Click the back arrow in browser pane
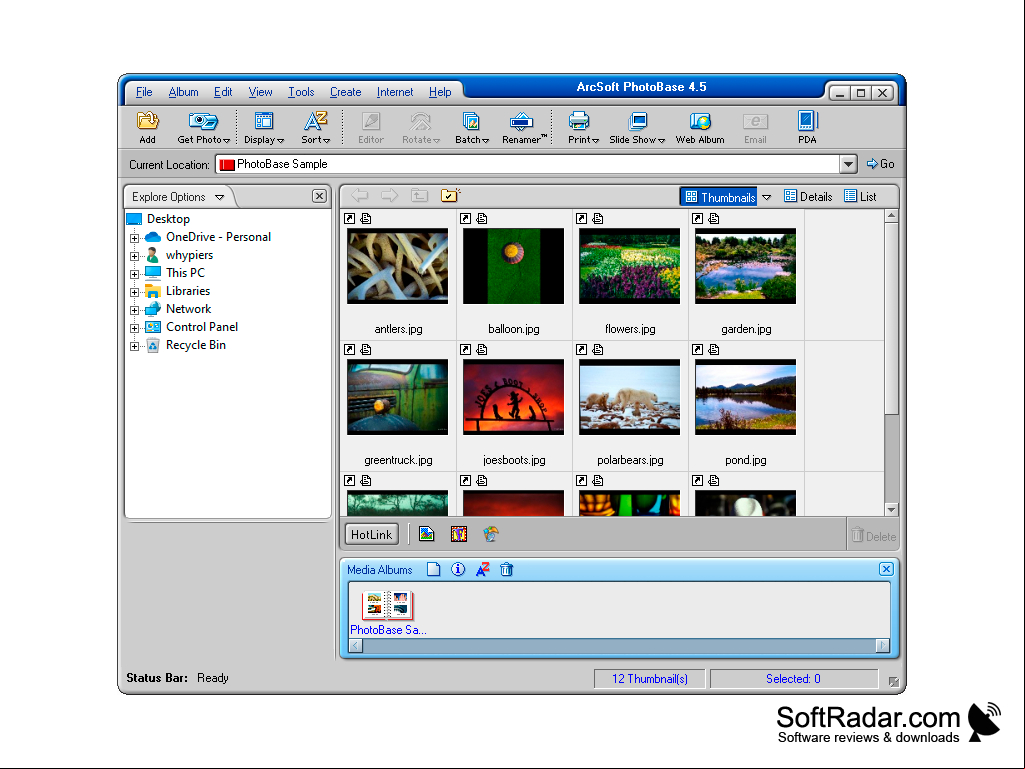Viewport: 1025px width, 769px height. 360,195
